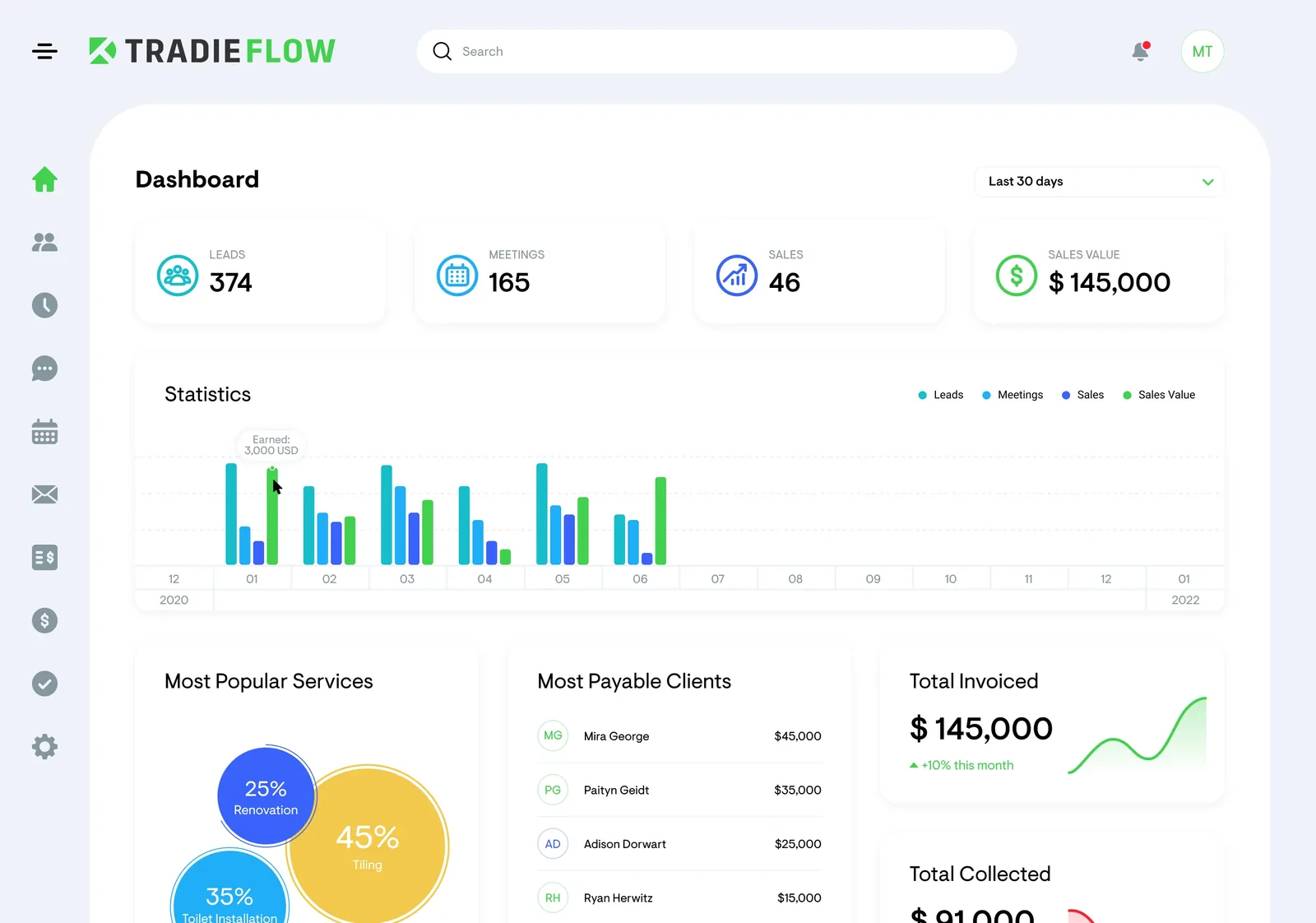The image size is (1316, 923).
Task: Focus the Search input field
Action: (716, 51)
